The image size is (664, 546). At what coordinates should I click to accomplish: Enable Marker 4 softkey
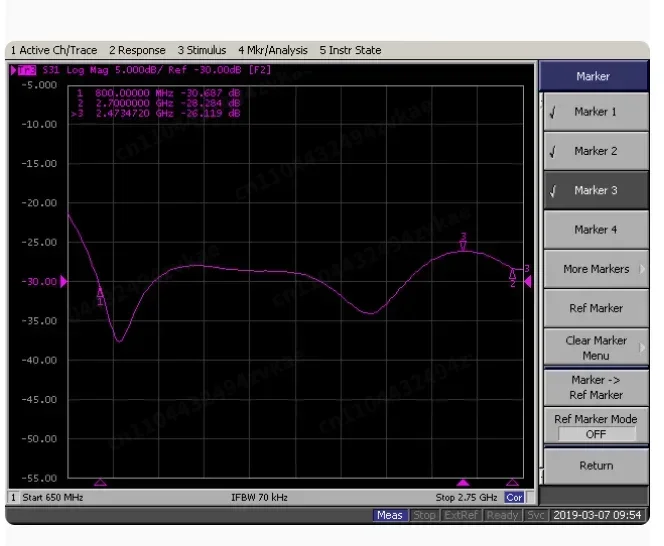click(596, 230)
